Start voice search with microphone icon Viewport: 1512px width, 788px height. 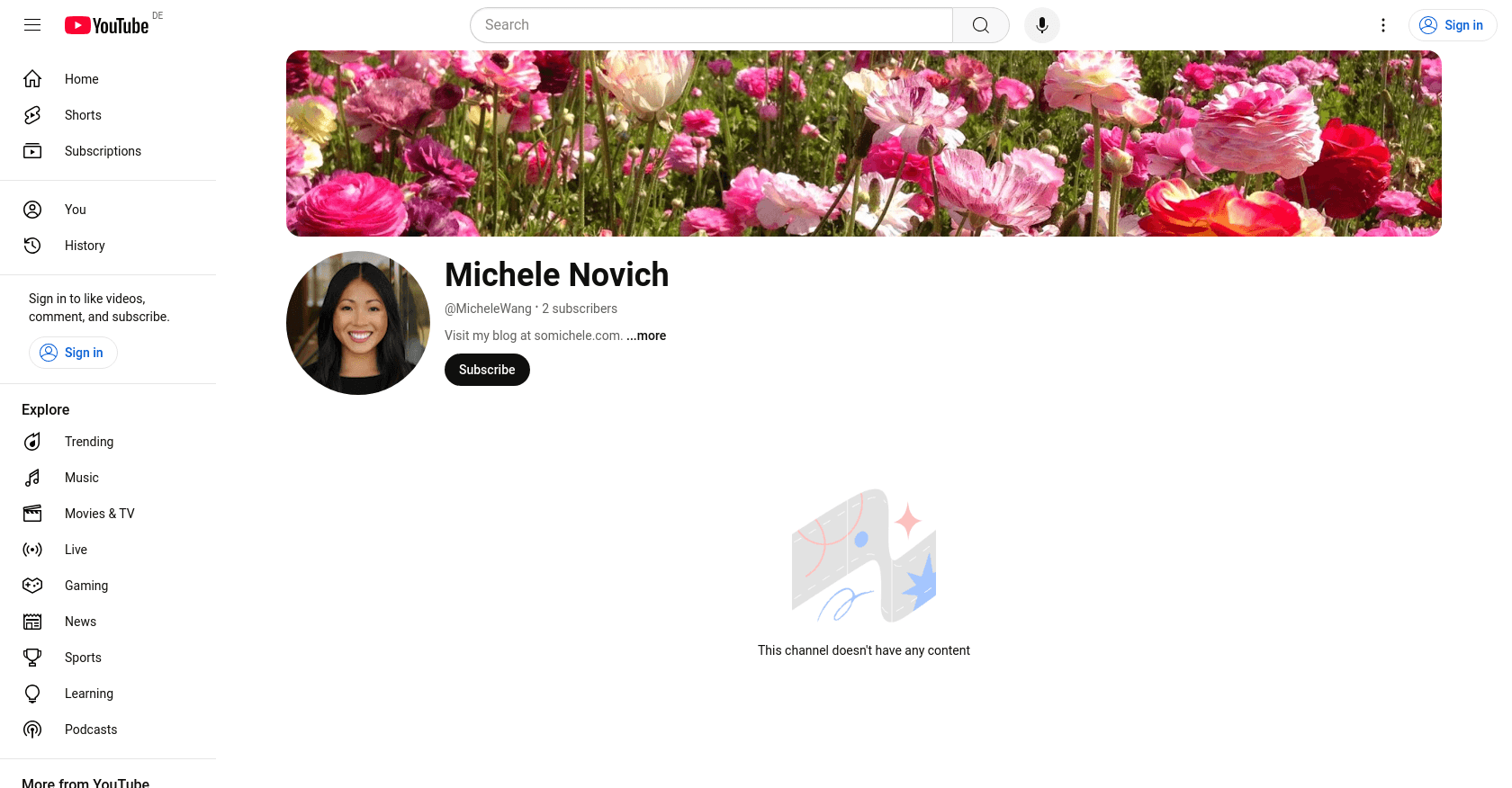coord(1041,25)
